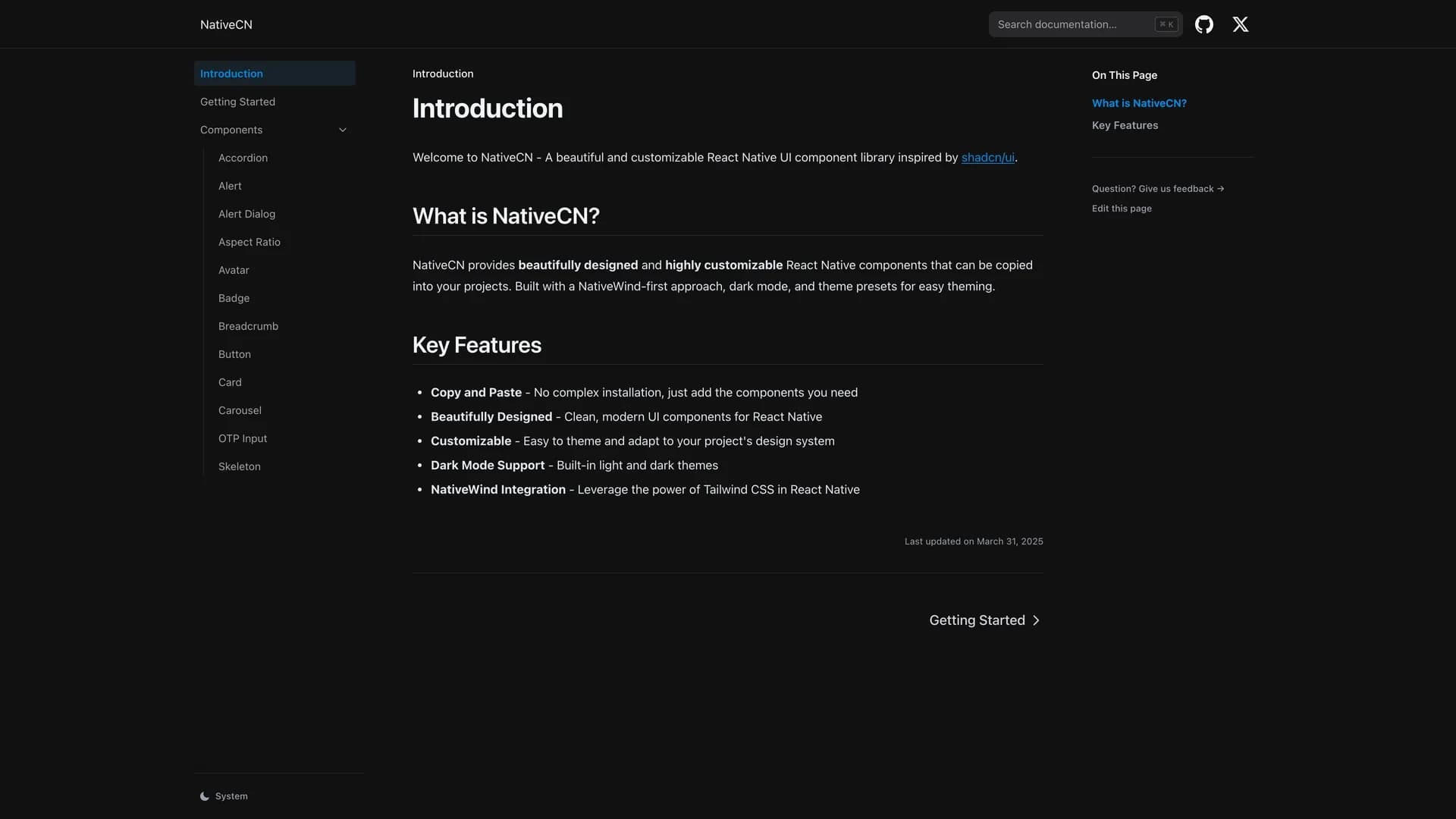The image size is (1456, 819).
Task: Navigate to the Carousel component docs
Action: click(x=239, y=410)
